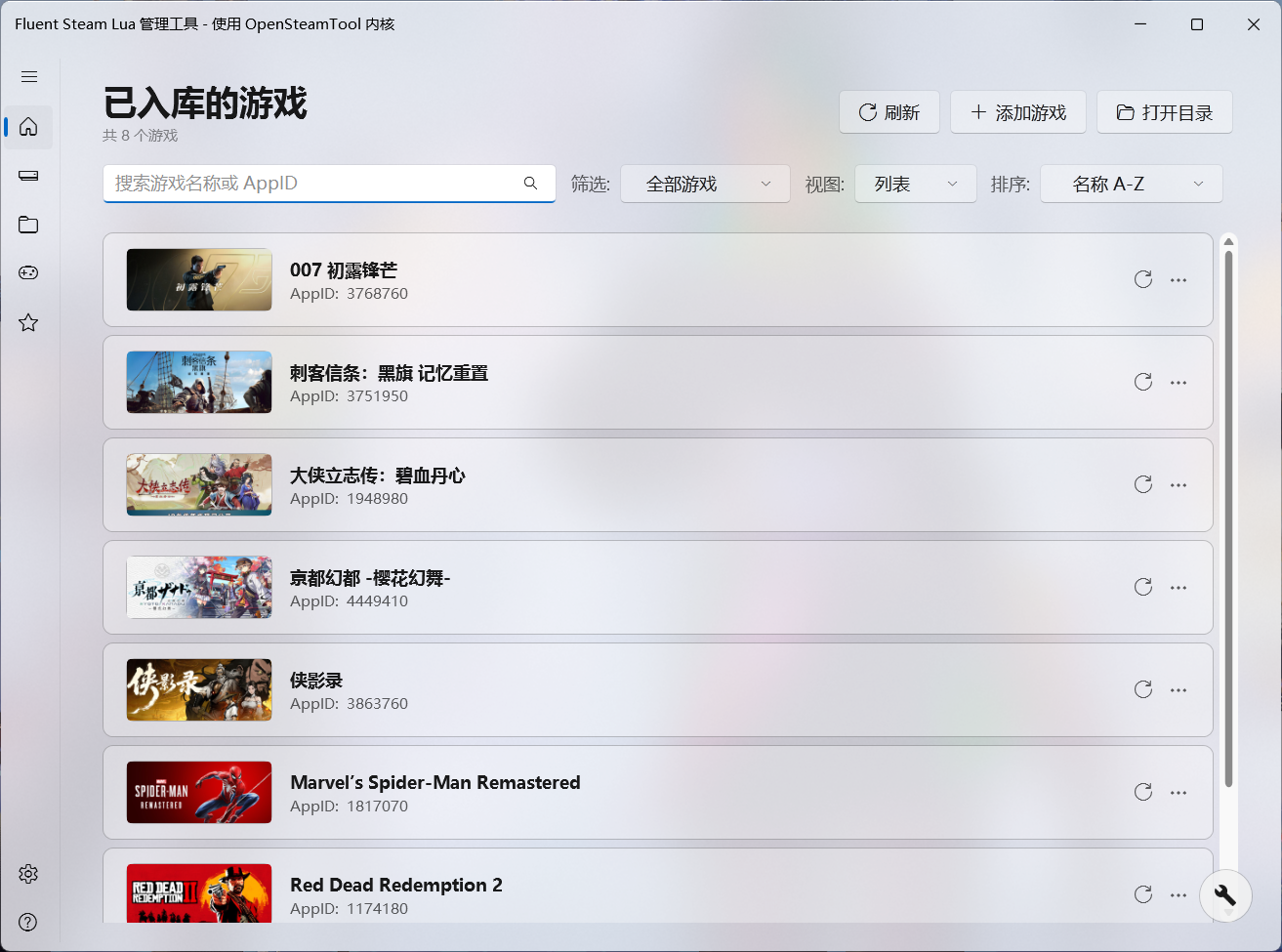
Task: Refresh the Red Dead Redemption 2 entry
Action: tap(1143, 894)
